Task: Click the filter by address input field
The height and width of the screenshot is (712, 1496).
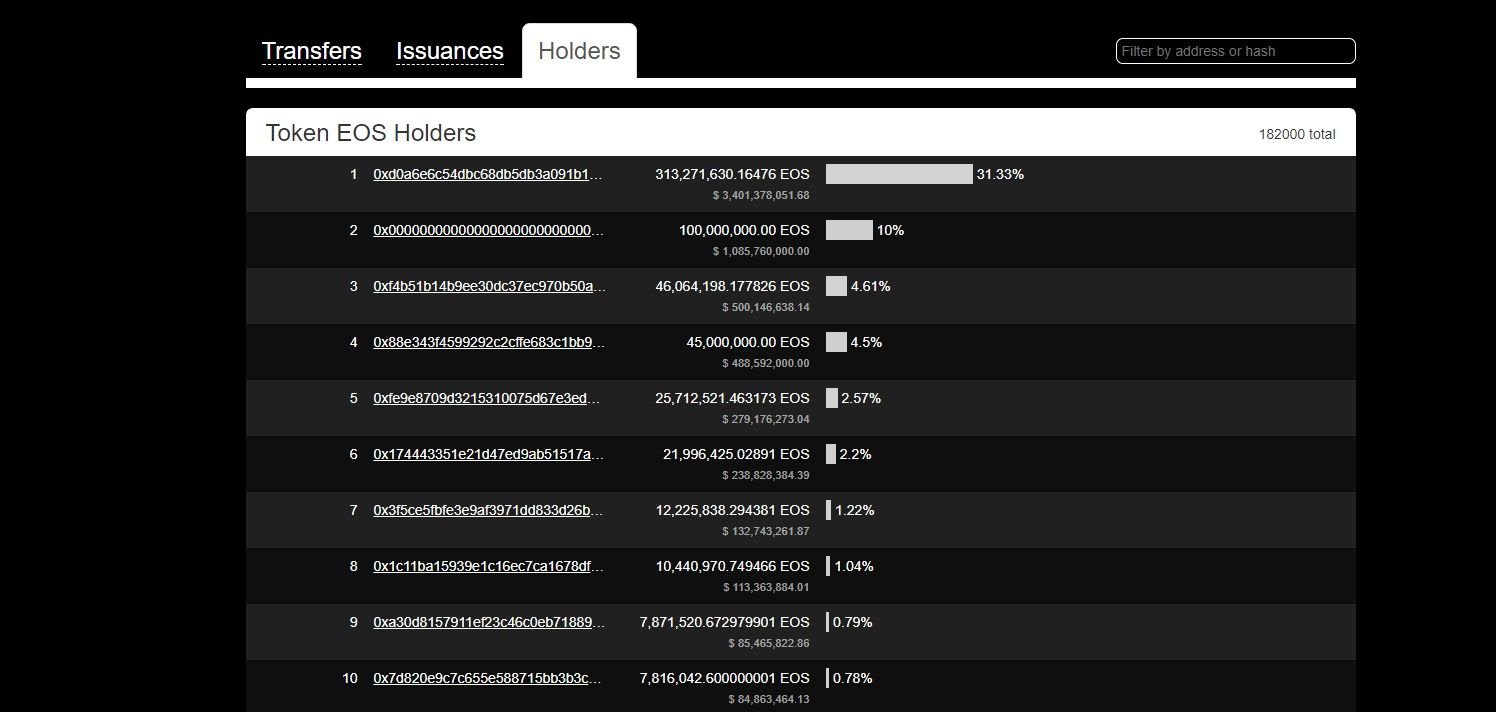Action: pyautogui.click(x=1235, y=51)
